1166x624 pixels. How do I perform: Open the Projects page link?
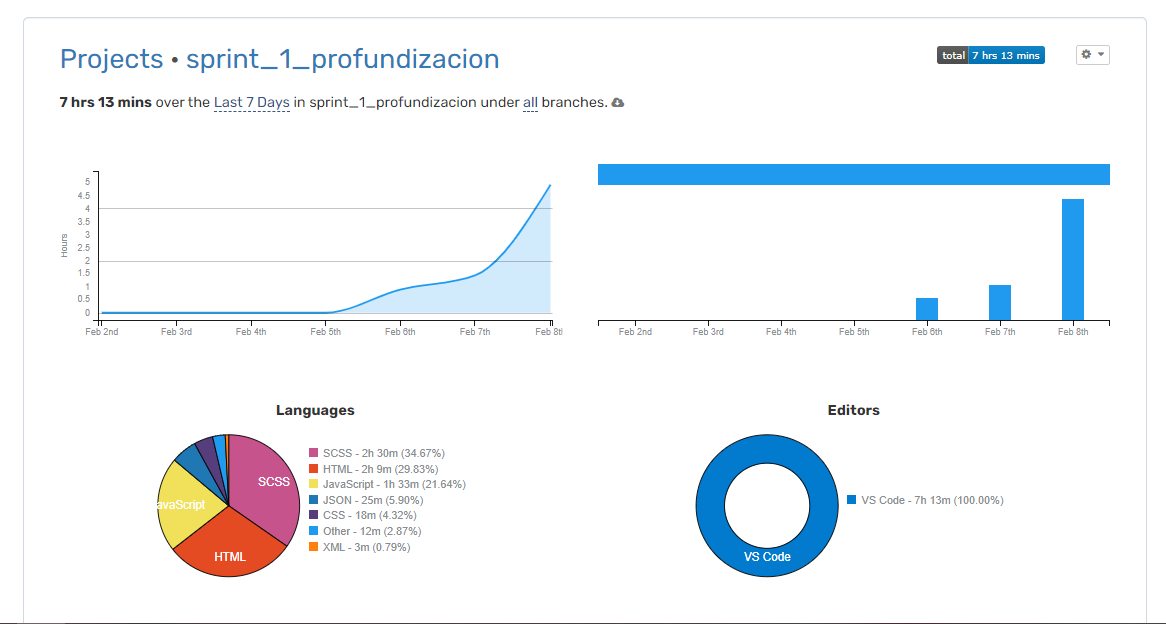click(x=111, y=59)
